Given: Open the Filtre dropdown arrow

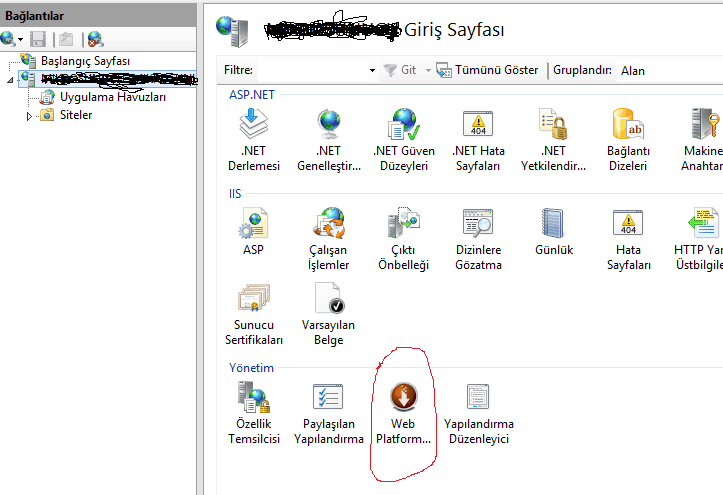Looking at the screenshot, I should coord(372,71).
